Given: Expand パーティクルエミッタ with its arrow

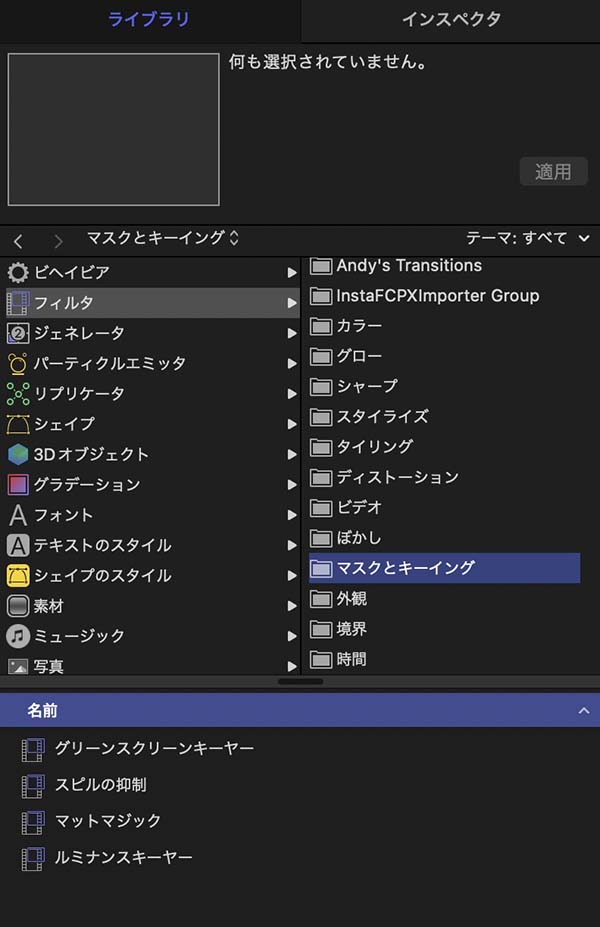Looking at the screenshot, I should (291, 364).
